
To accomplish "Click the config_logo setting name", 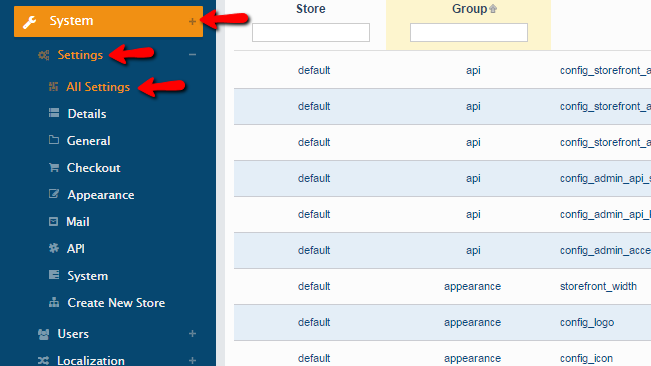I will click(587, 322).
